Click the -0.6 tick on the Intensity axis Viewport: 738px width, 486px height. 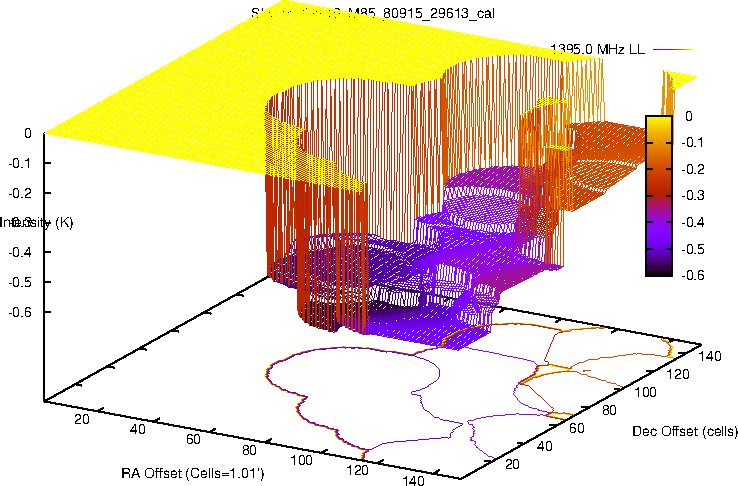point(20,311)
